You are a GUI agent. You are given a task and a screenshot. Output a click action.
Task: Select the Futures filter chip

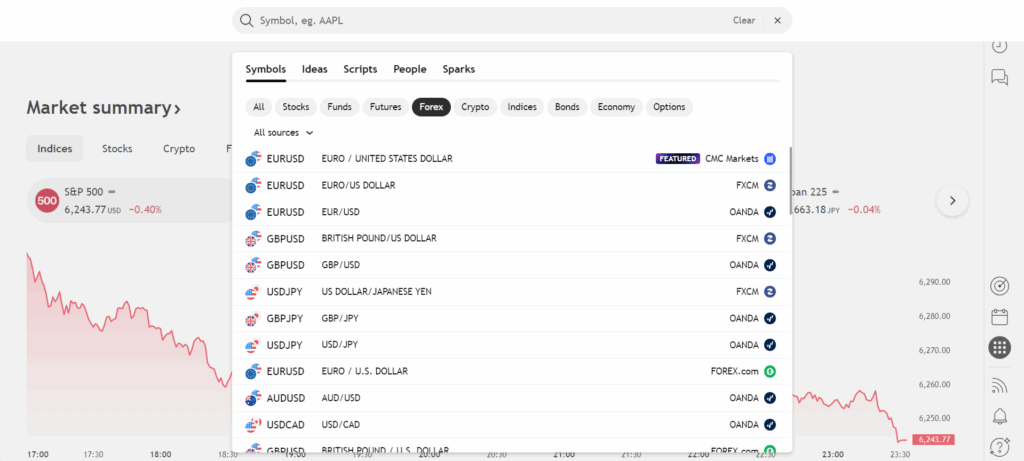[386, 107]
